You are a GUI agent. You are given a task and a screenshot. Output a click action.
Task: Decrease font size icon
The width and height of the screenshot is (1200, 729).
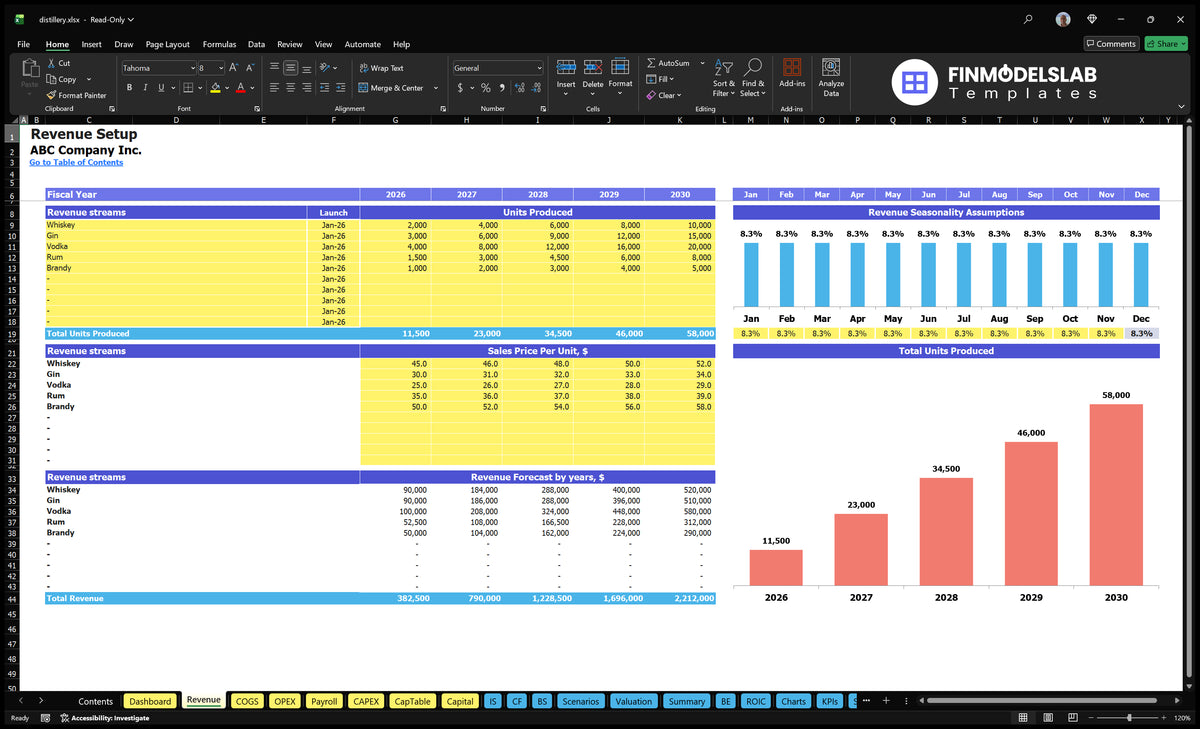tap(251, 68)
